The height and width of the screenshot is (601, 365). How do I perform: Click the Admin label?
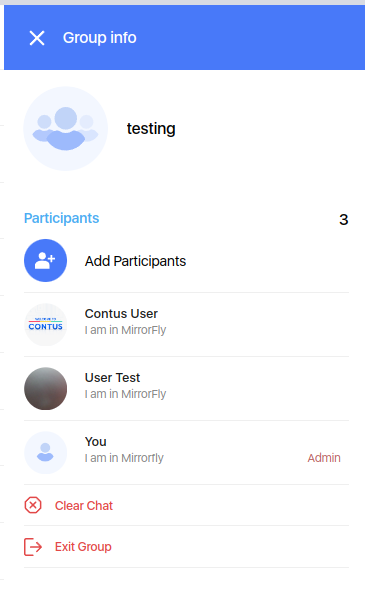[324, 458]
